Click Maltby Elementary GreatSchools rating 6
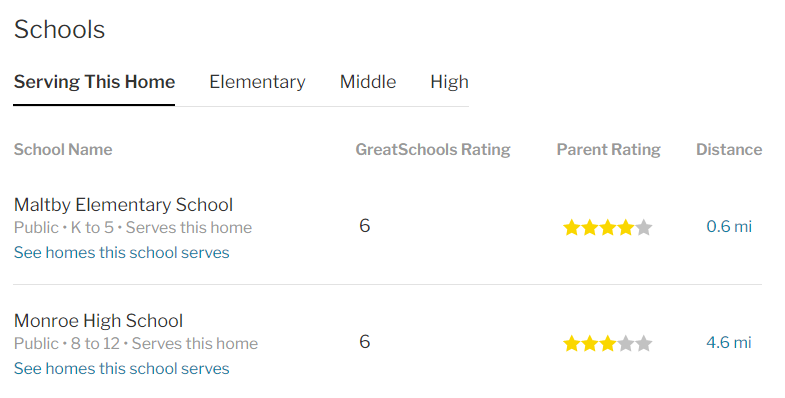This screenshot has height=398, width=785. [x=364, y=226]
